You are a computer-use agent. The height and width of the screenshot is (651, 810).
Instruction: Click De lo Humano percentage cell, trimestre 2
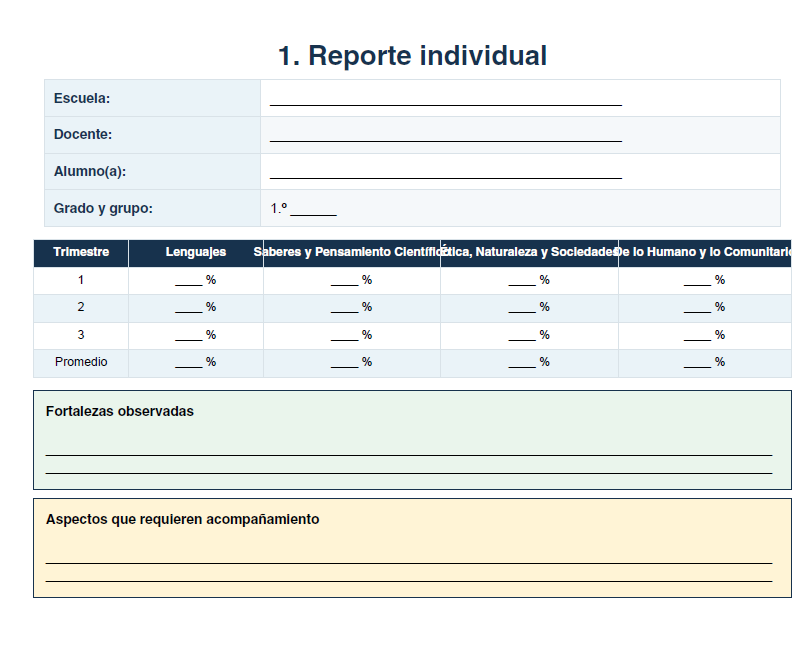click(705, 307)
